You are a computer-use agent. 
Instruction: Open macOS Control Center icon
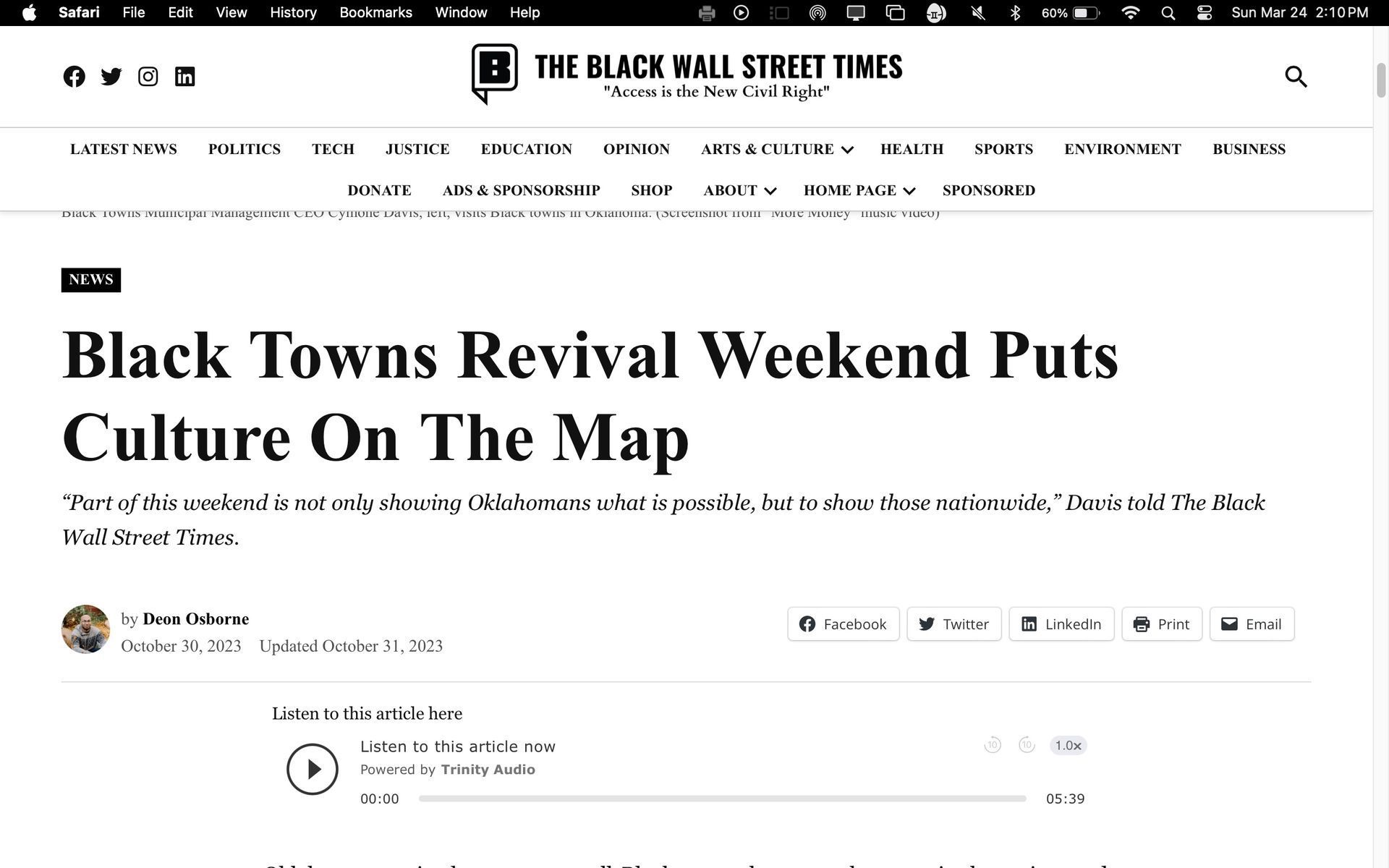tap(1204, 13)
